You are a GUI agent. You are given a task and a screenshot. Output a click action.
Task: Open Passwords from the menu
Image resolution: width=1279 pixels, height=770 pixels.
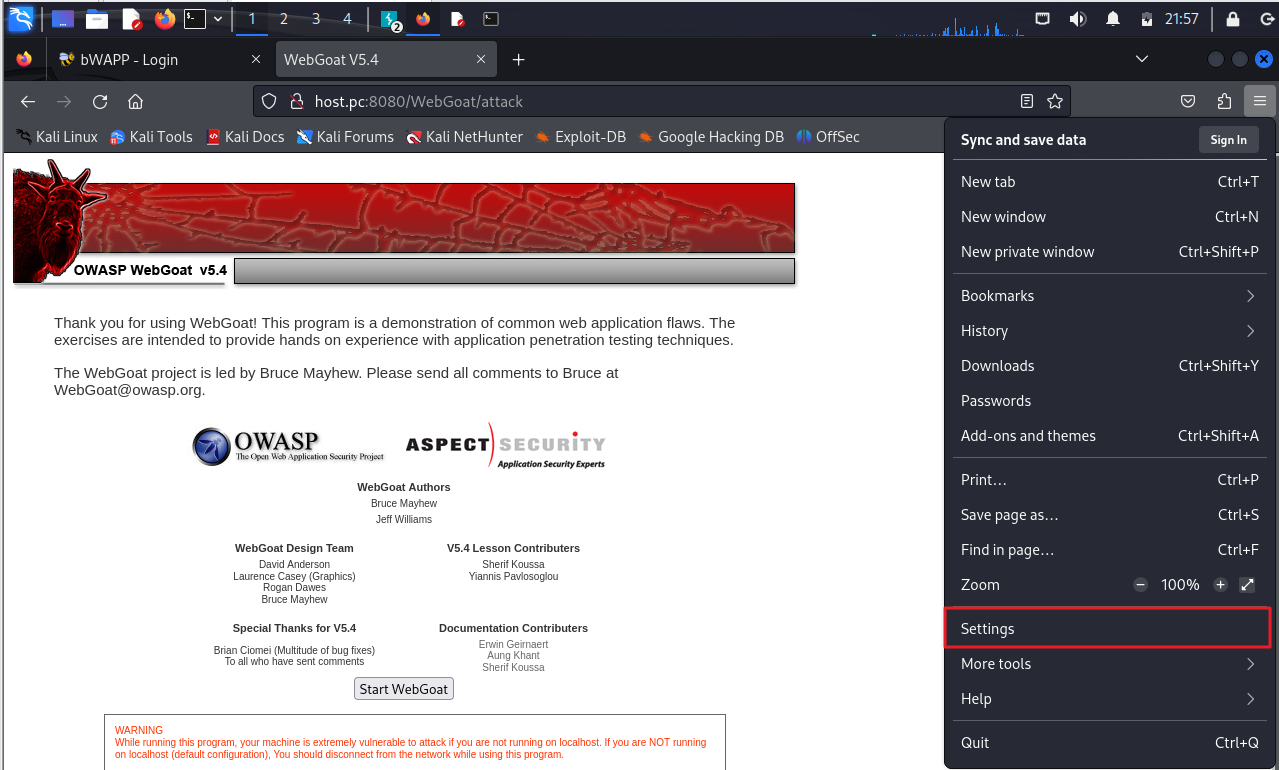1110,401
